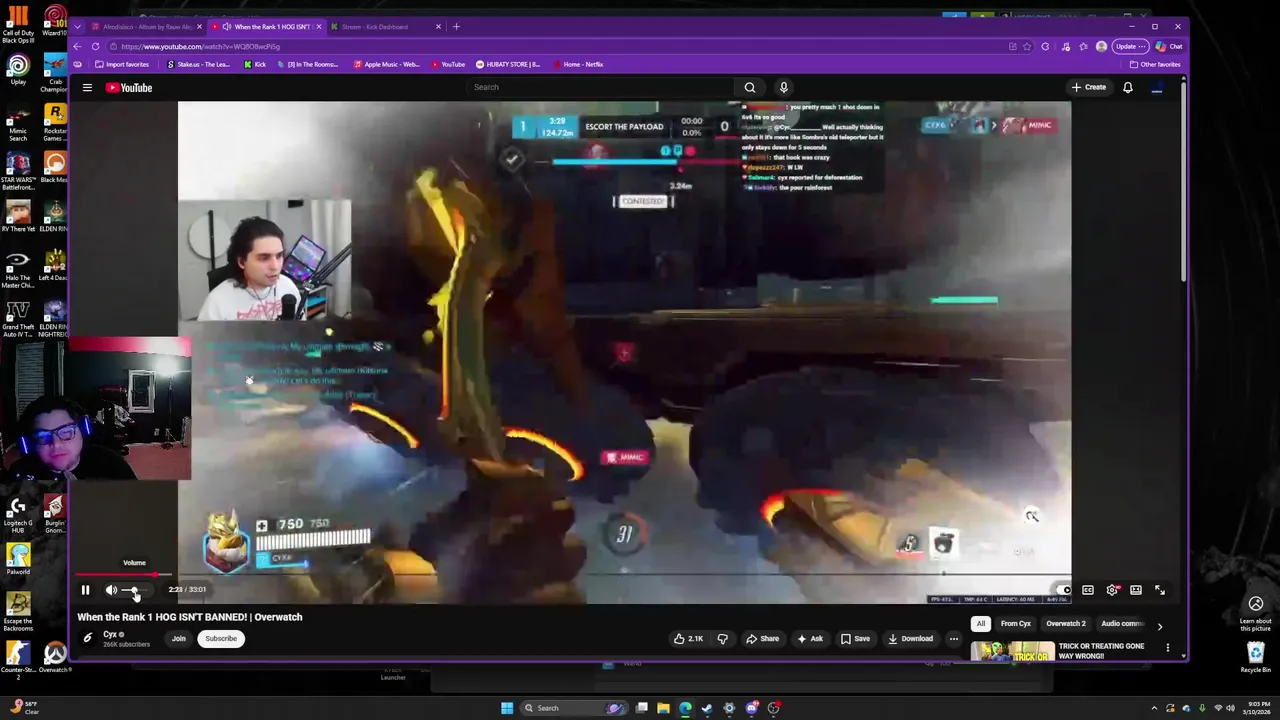Viewport: 1280px width, 720px height.
Task: Open the tab list dropdown arrow
Action: 78,27
